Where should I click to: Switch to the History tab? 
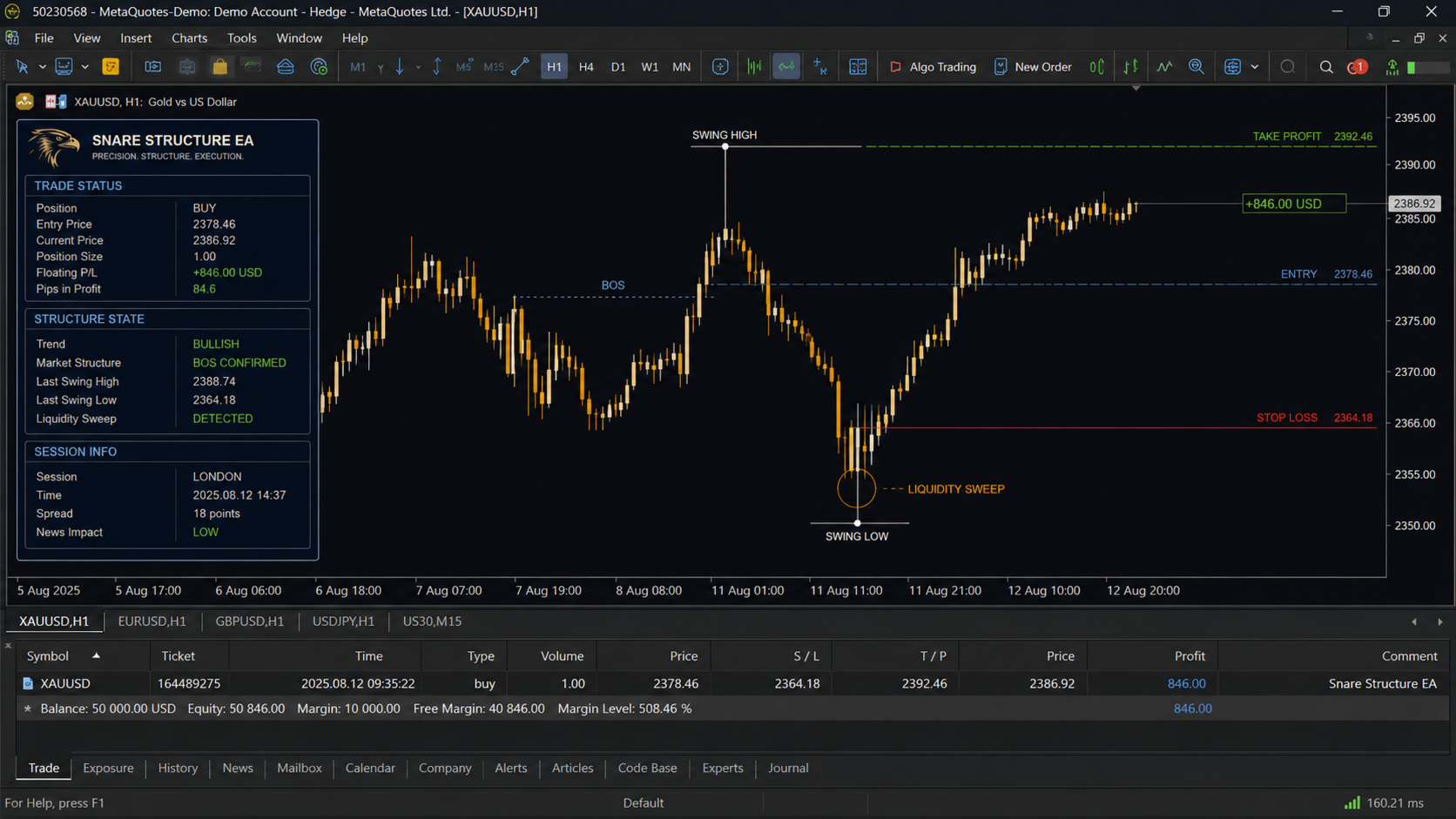click(x=178, y=769)
